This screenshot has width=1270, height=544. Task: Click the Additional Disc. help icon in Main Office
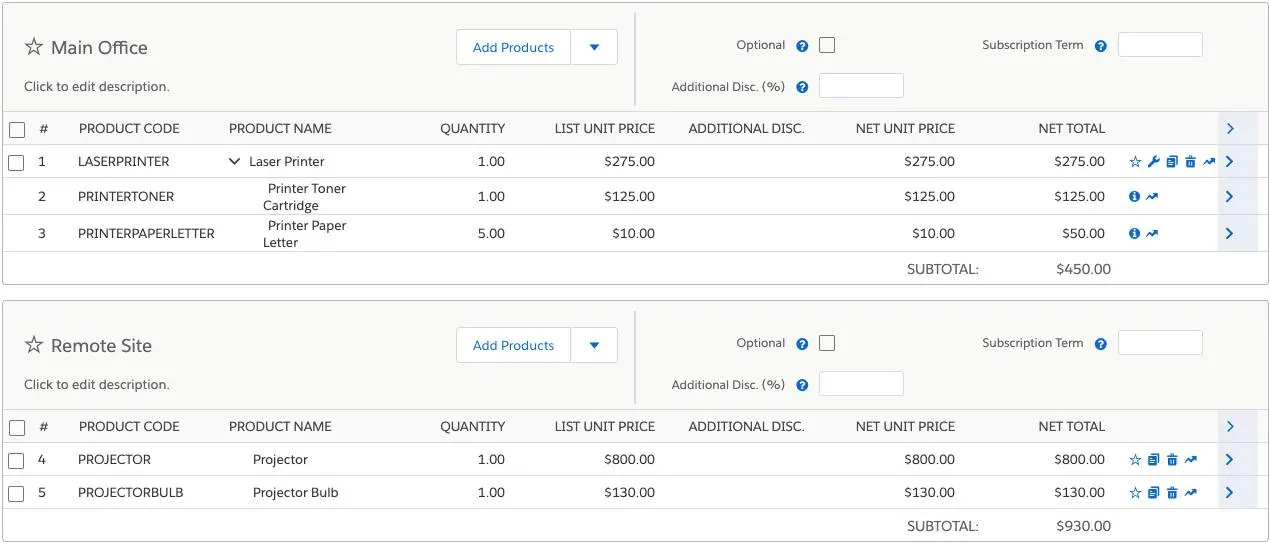802,87
